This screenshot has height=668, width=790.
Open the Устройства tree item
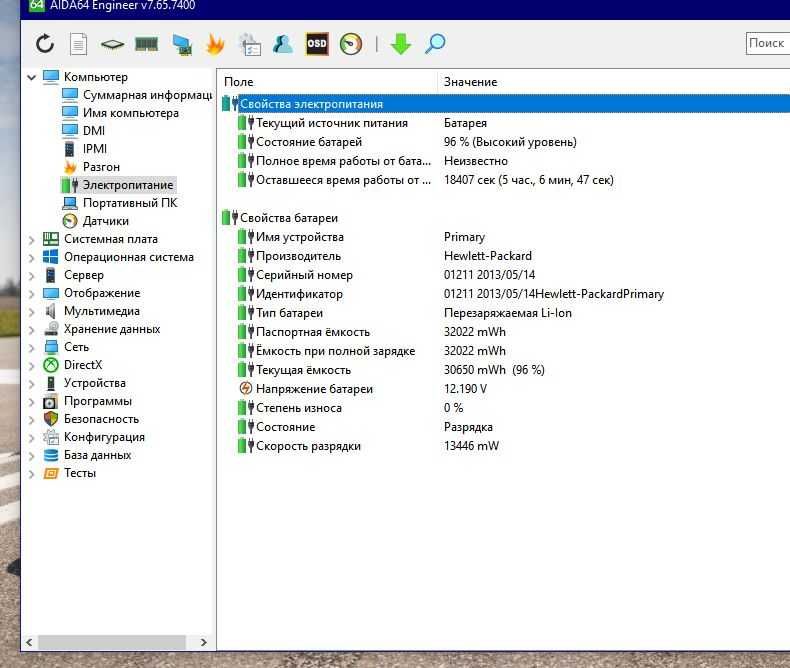pos(95,383)
